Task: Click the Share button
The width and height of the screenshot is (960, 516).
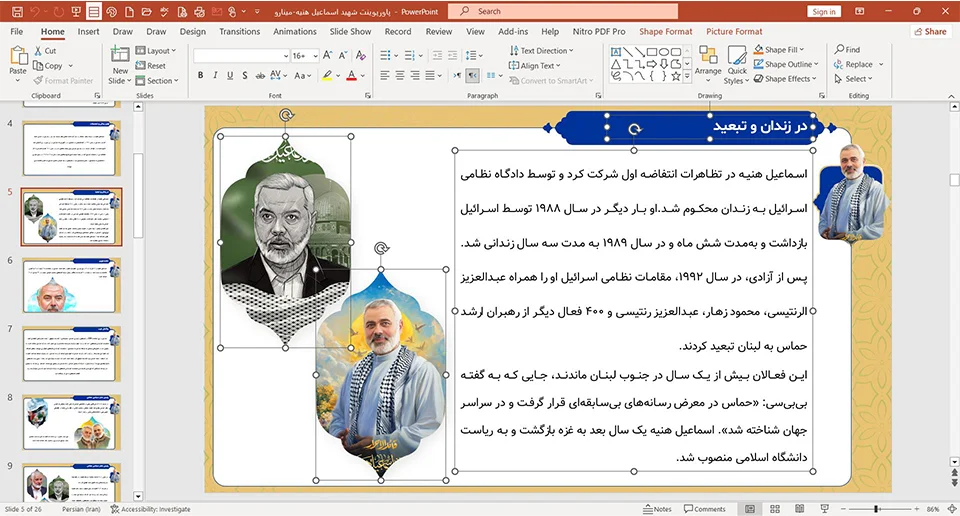Action: click(930, 31)
